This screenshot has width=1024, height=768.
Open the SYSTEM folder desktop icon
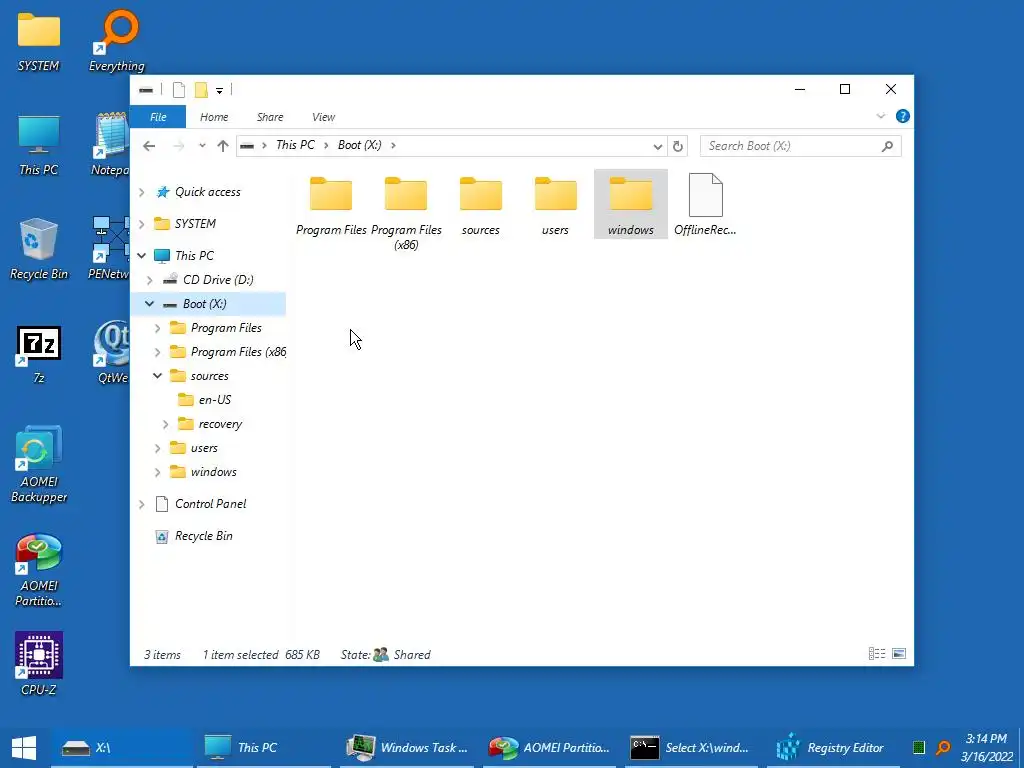(39, 40)
